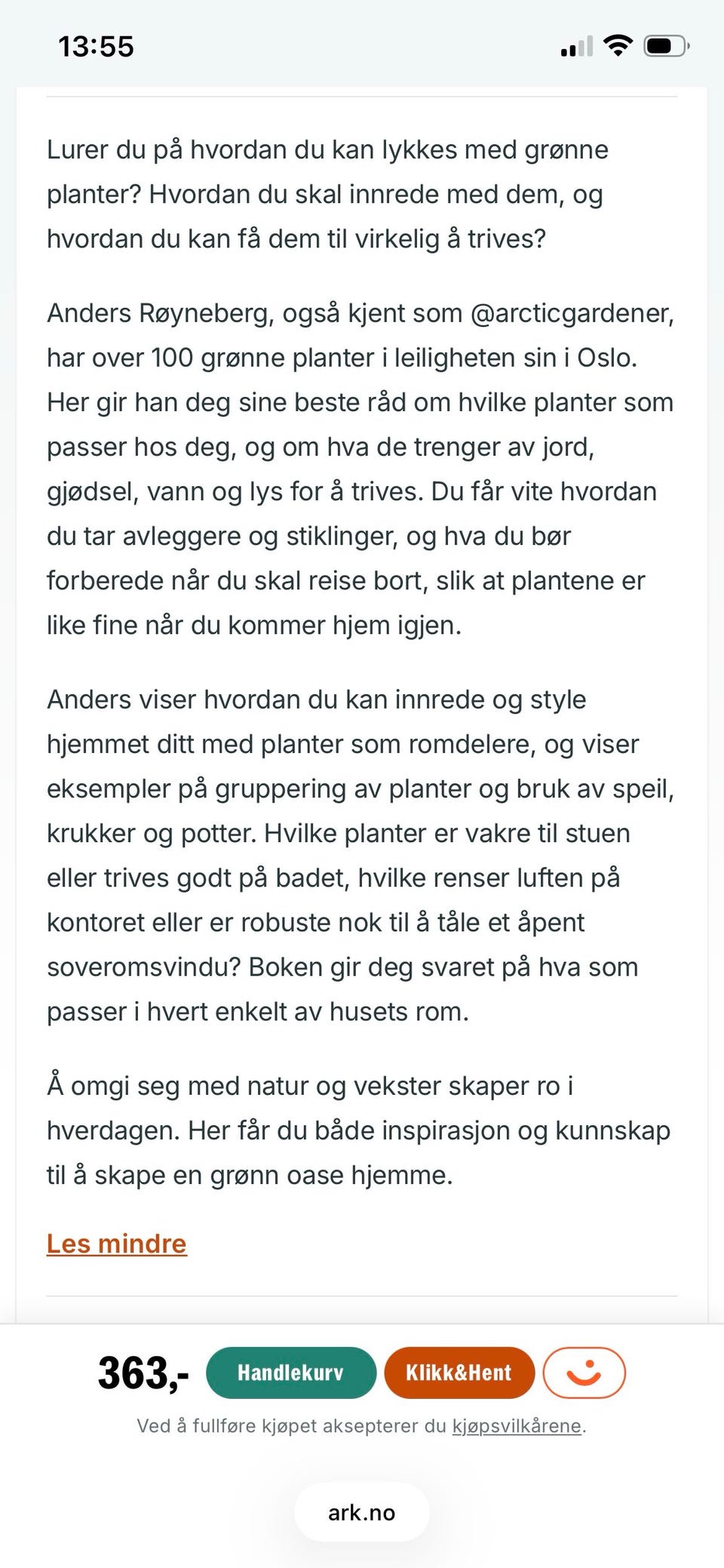Tap the paragraph starting 'Lurer du på'
Screen dimensions: 724x1568
point(328,194)
